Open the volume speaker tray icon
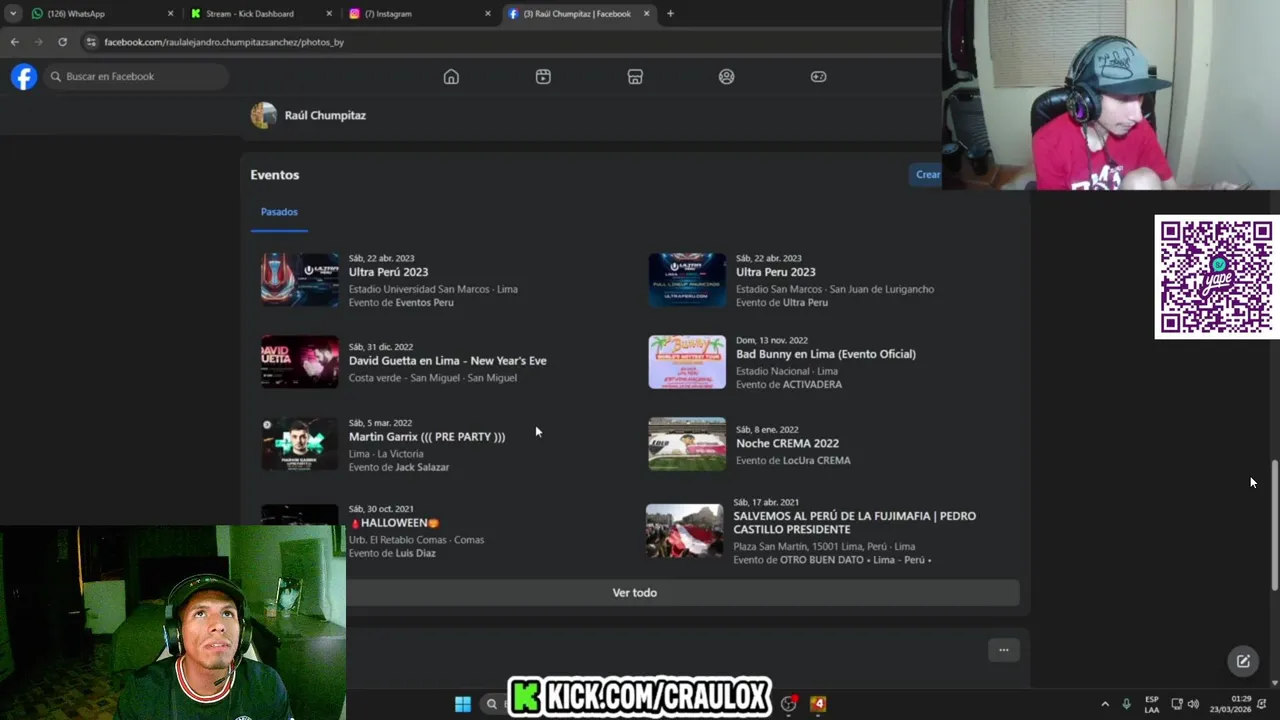 pos(1193,704)
